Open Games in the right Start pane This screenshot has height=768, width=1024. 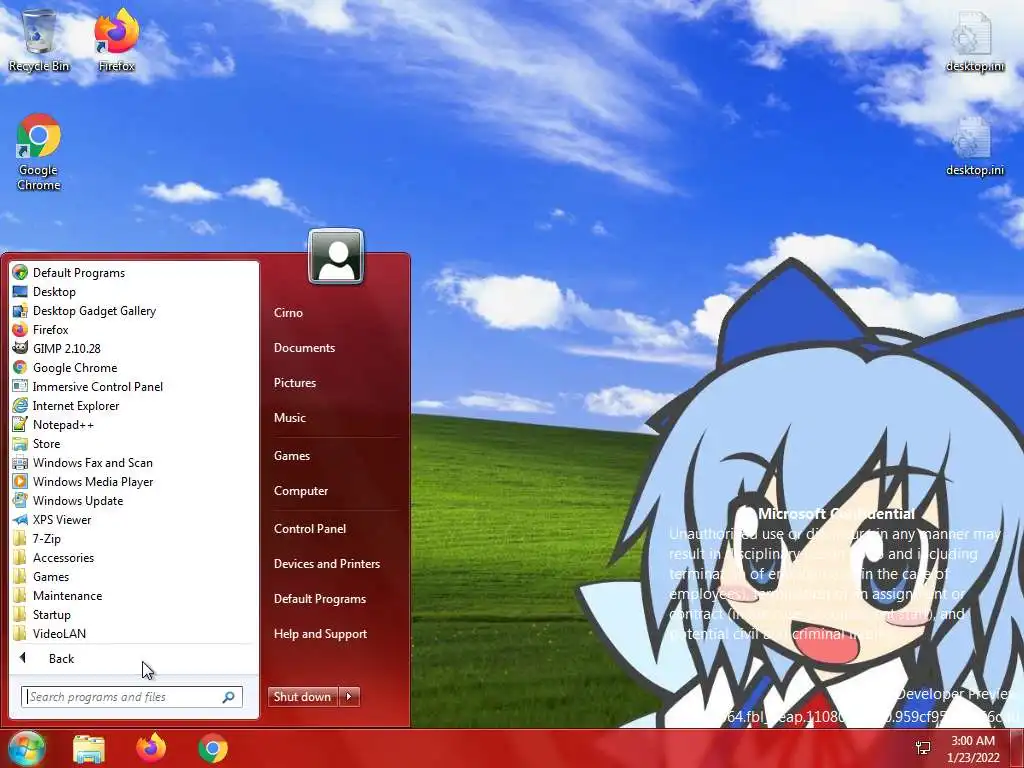pos(291,455)
